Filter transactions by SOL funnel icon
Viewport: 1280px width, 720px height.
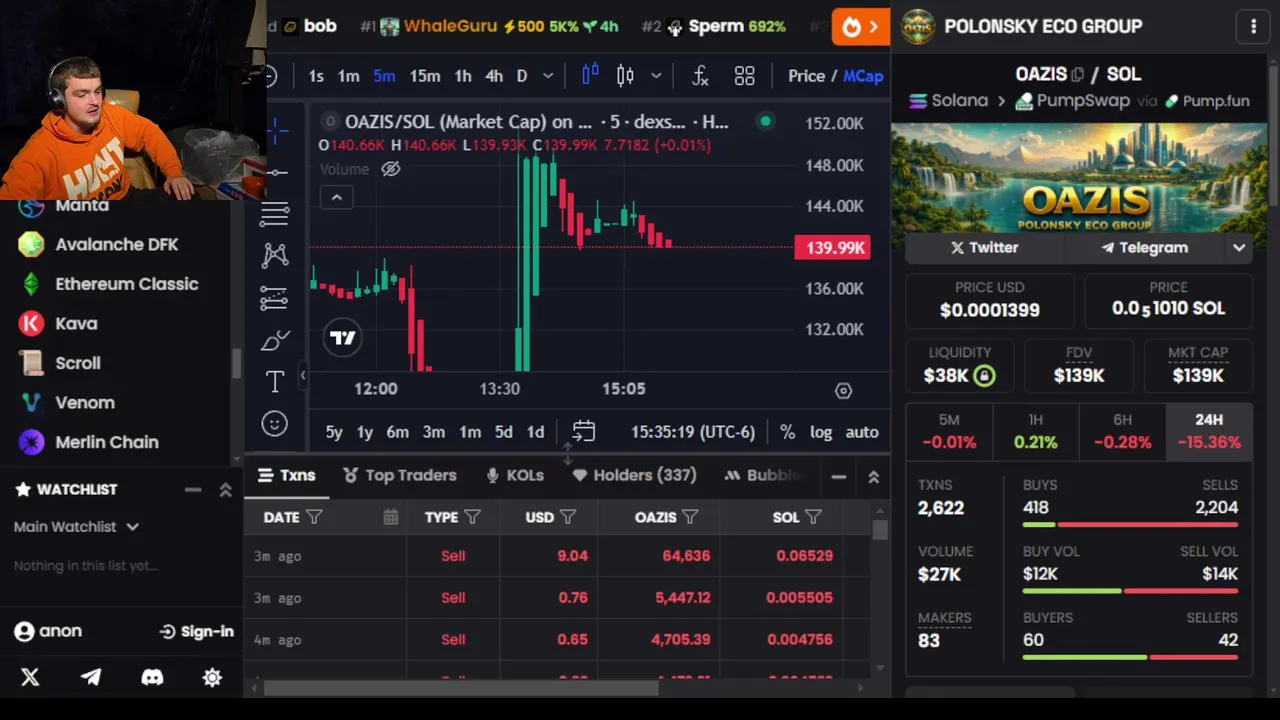click(812, 517)
